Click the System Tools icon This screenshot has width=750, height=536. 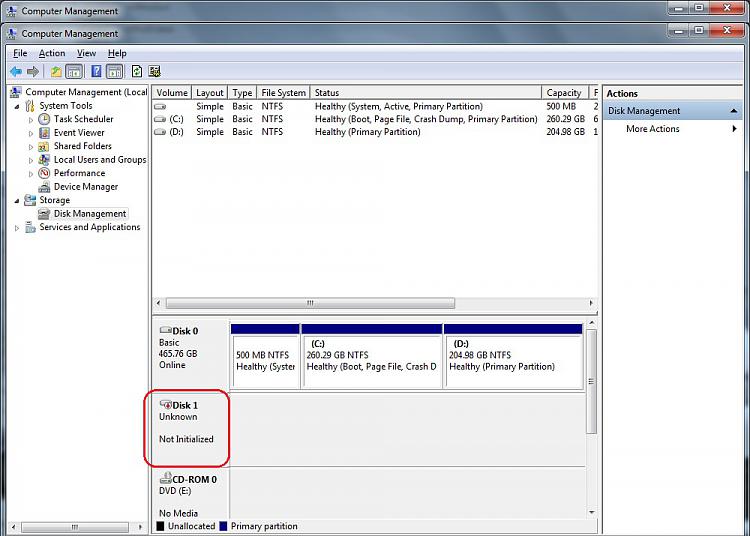(30, 106)
